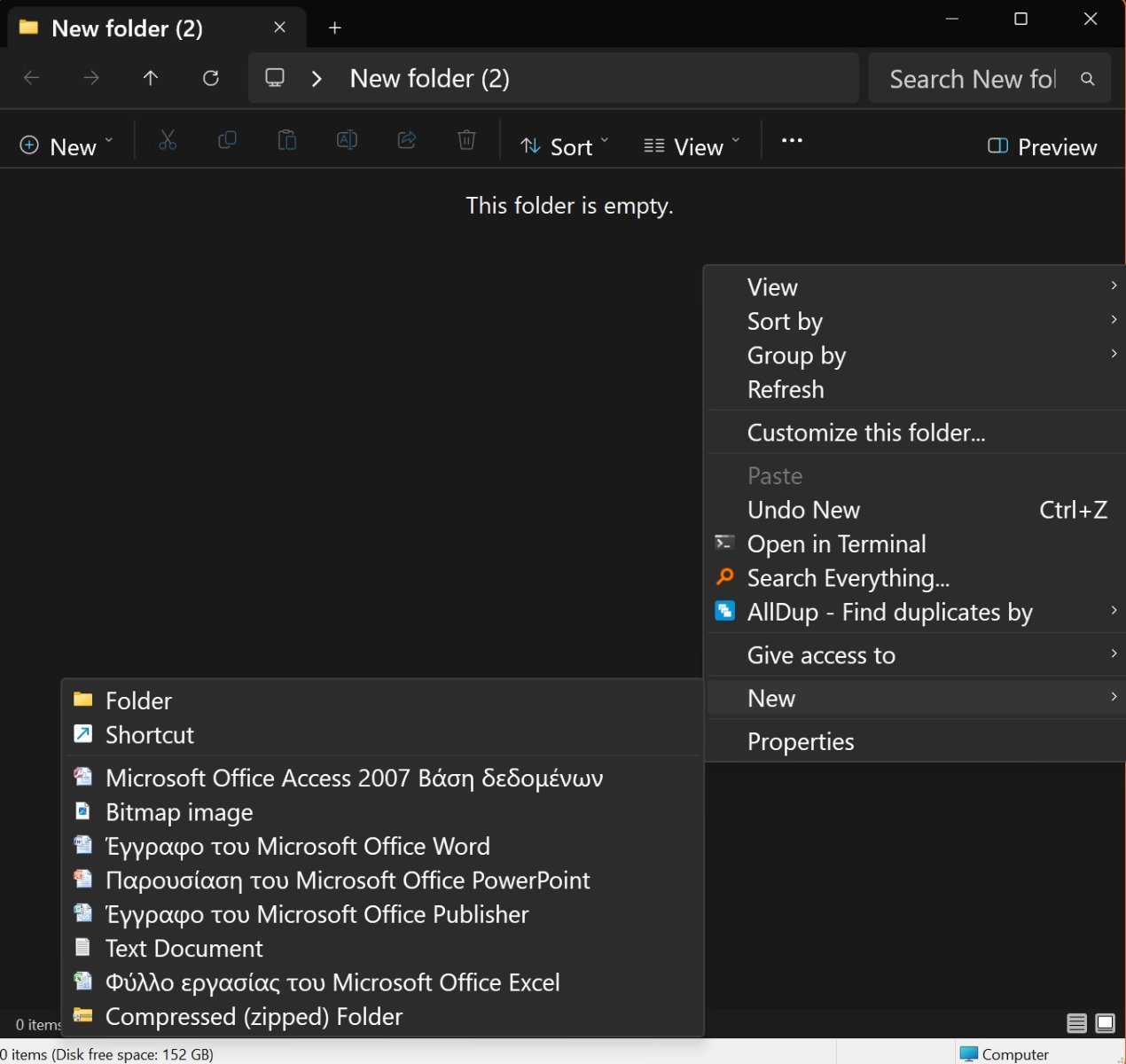Click the Paste clipboard icon in toolbar
Screen dimensions: 1126x1064
pos(286,140)
